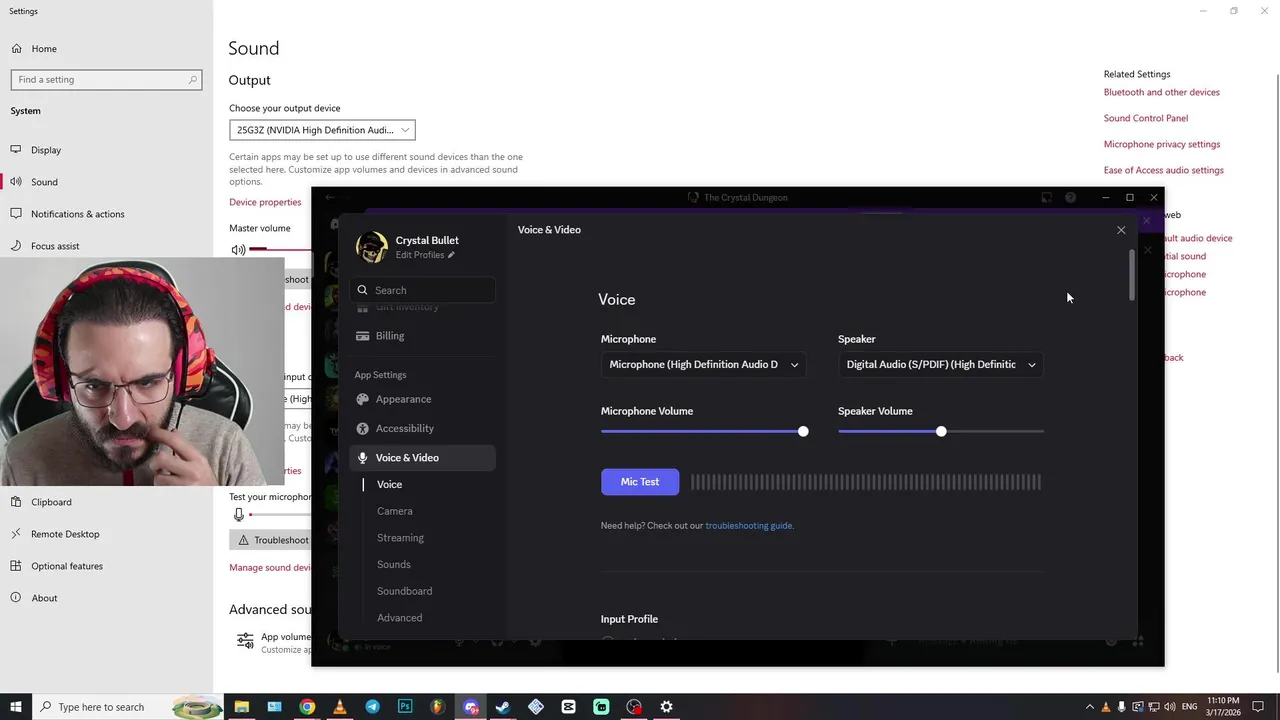This screenshot has width=1280, height=720.
Task: Click system tray microphone icon
Action: [x=1121, y=707]
